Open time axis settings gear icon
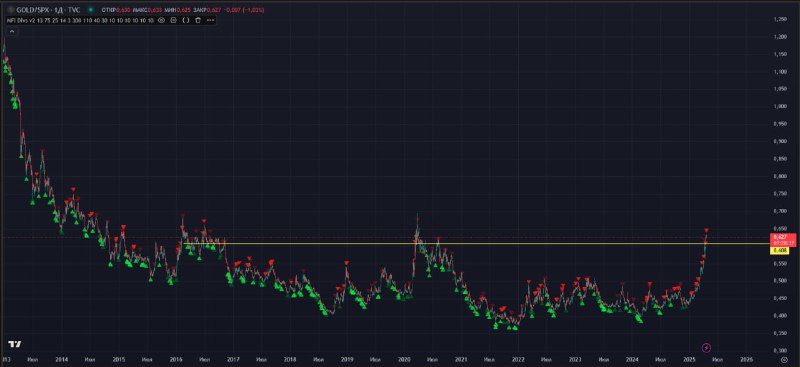Viewport: 800px width, 367px height. coord(785,359)
